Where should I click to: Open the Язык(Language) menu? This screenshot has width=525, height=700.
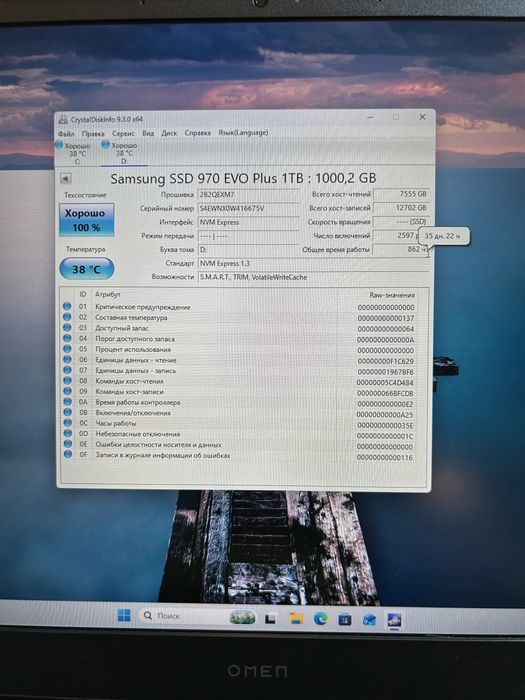[243, 133]
